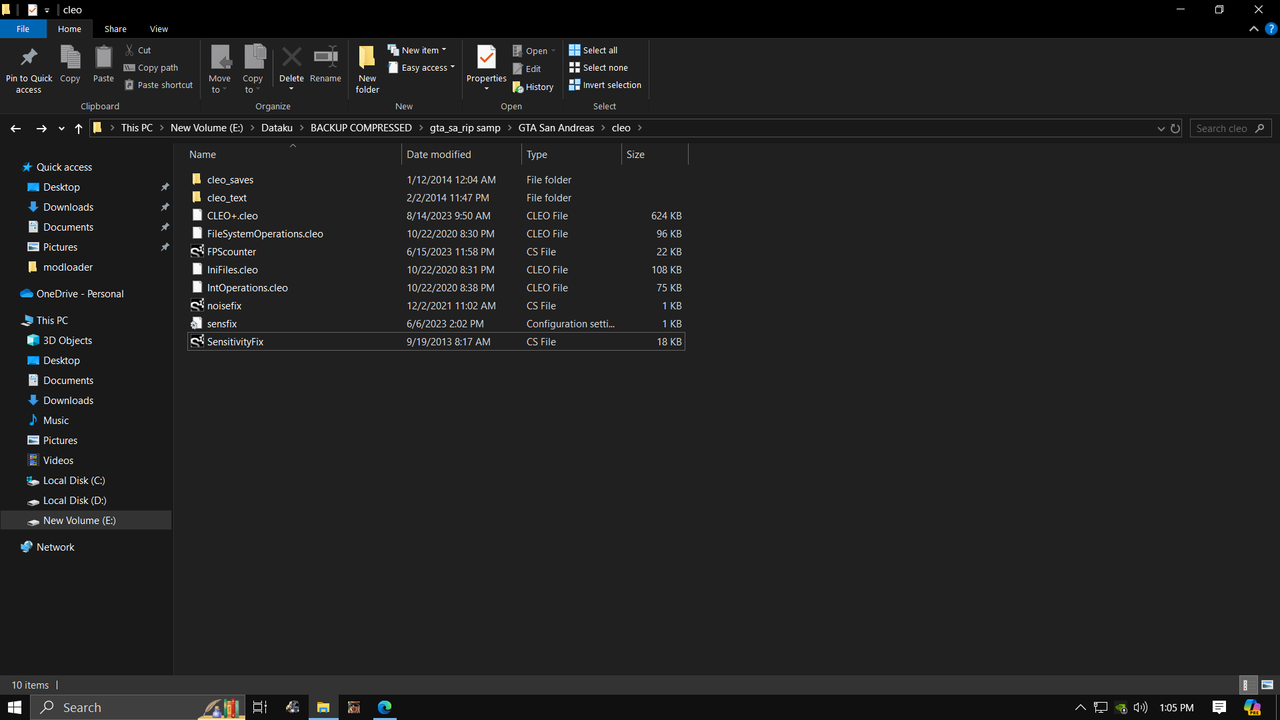1280x720 pixels.
Task: Click Select none in ribbon
Action: click(x=598, y=68)
